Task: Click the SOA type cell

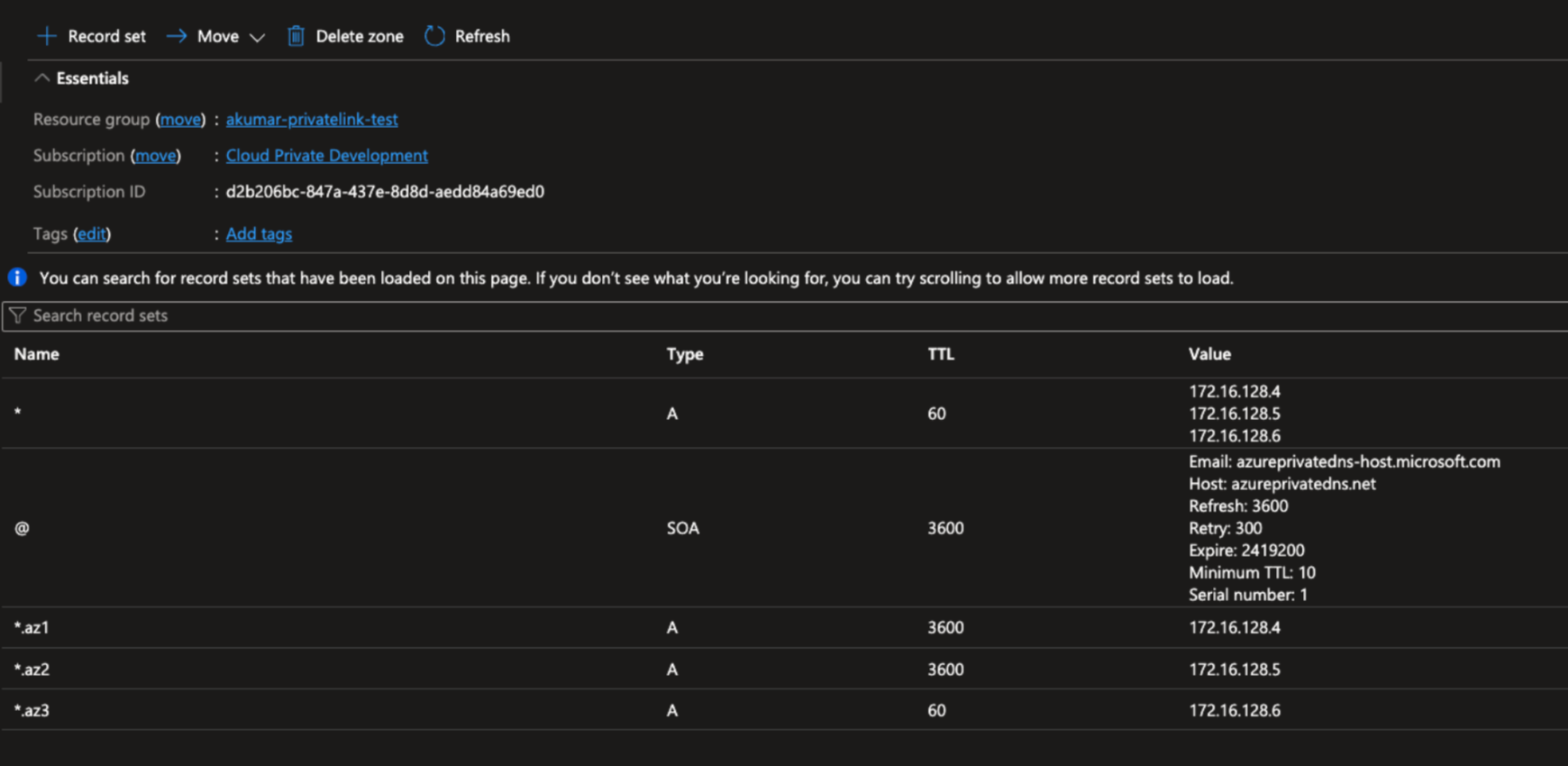Action: point(683,528)
